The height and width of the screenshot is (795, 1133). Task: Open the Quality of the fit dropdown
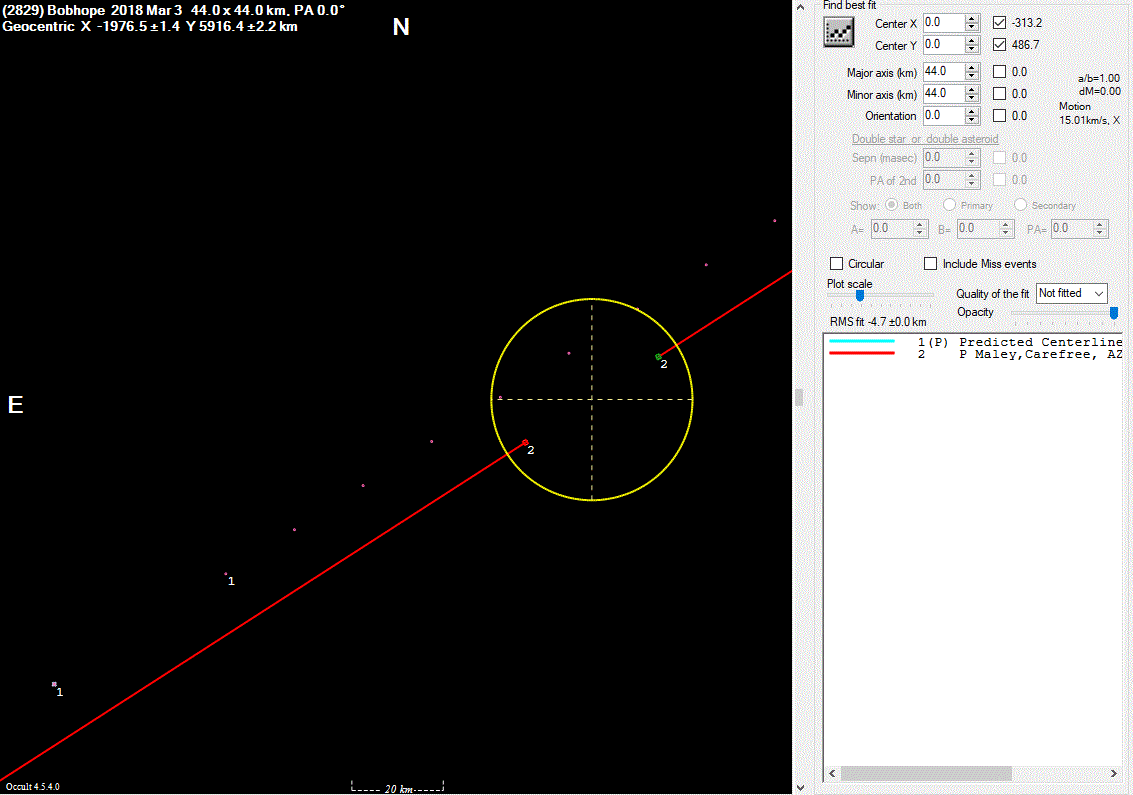point(1071,293)
